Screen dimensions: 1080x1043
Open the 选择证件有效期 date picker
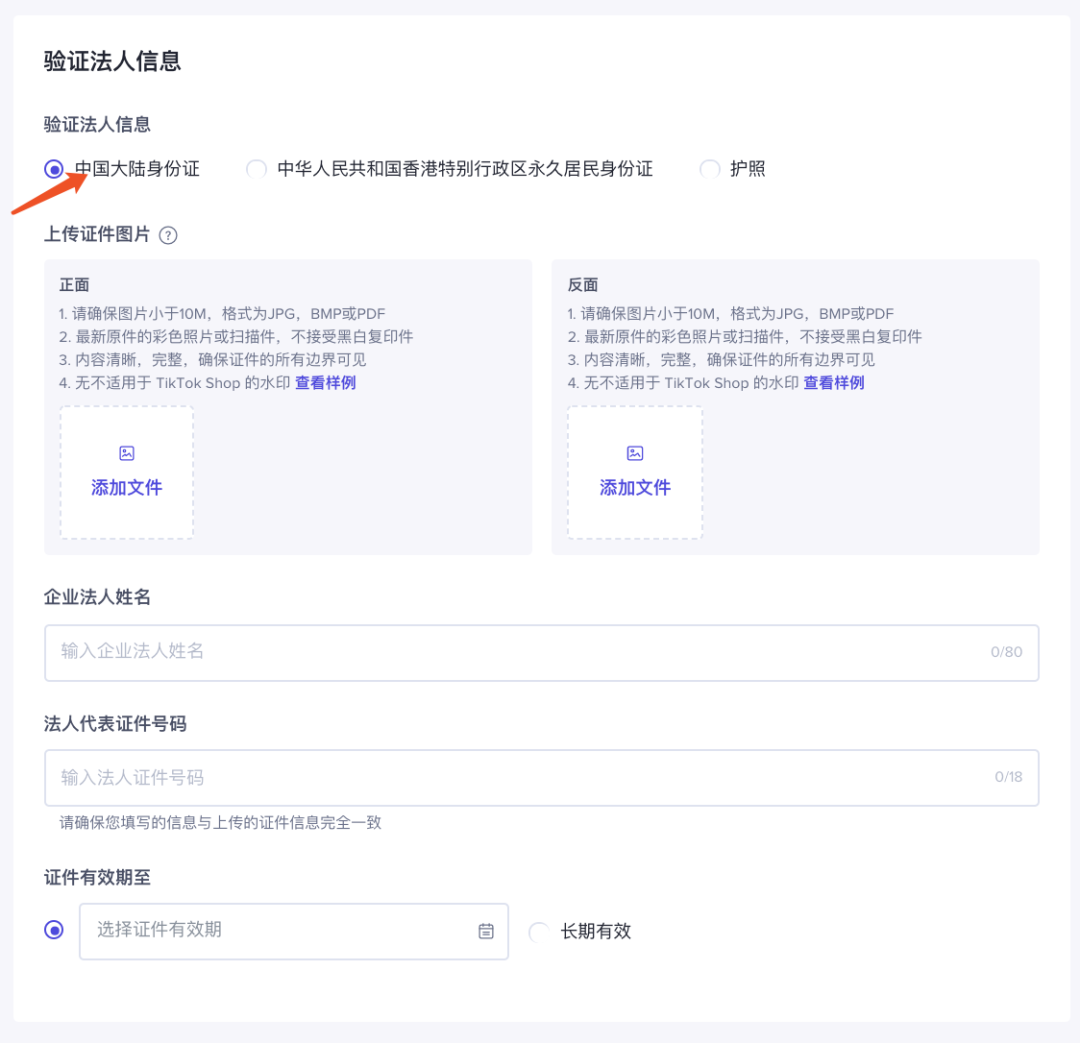[x=250, y=931]
